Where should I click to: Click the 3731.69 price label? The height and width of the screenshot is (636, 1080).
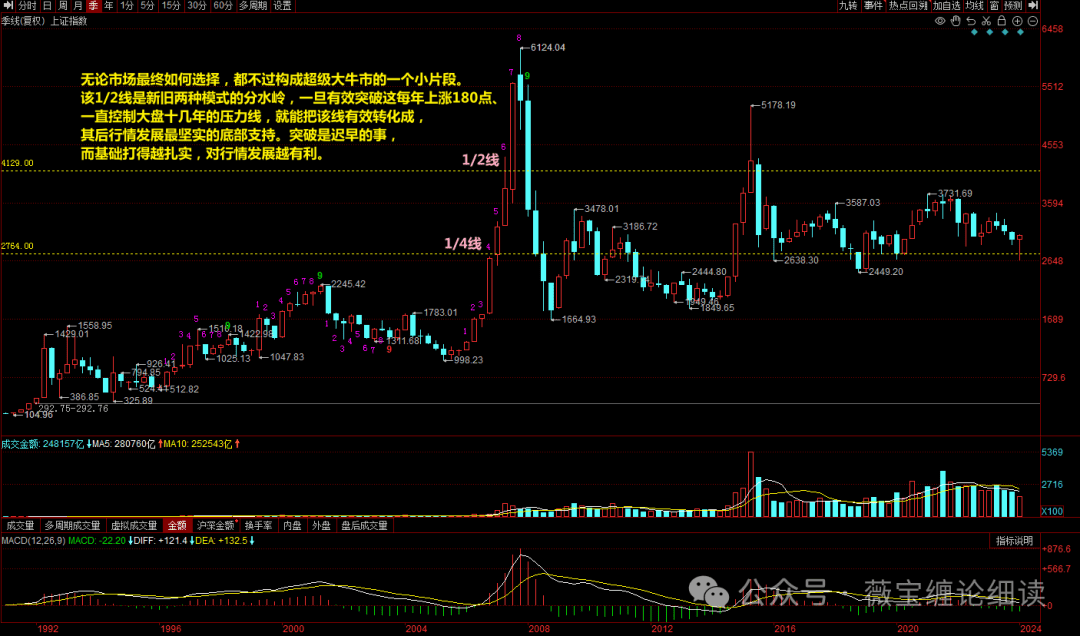pos(955,194)
